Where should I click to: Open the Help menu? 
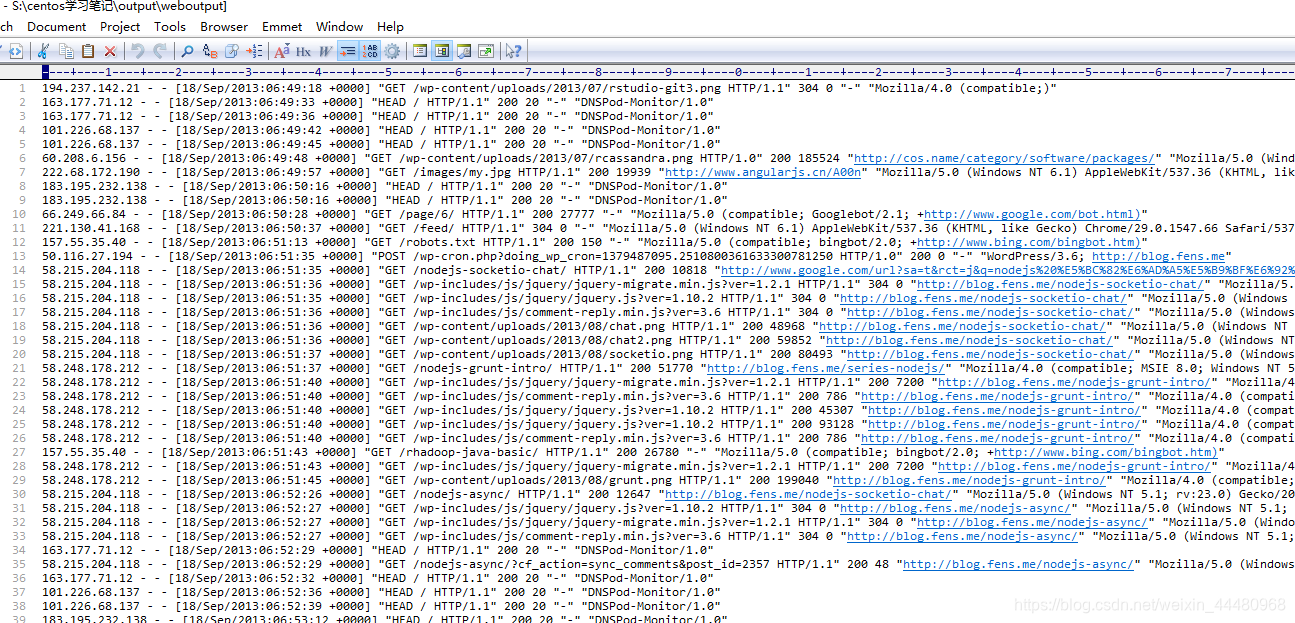(391, 26)
